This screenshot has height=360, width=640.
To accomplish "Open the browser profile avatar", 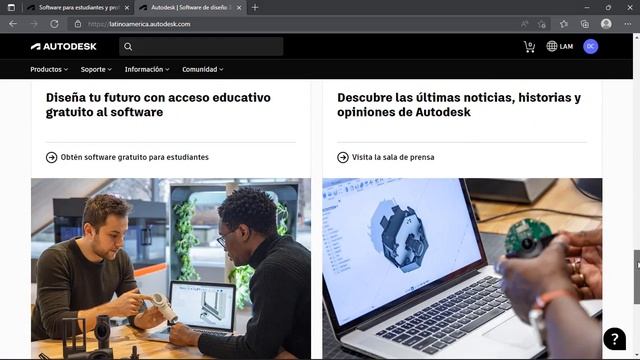I will click(x=606, y=24).
